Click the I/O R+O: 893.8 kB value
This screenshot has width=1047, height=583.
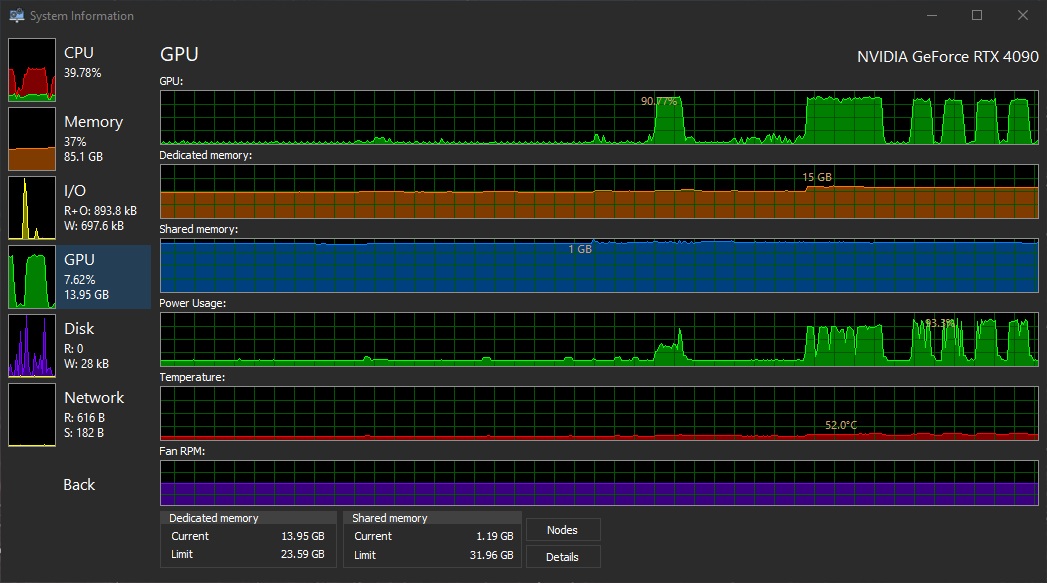click(x=100, y=210)
